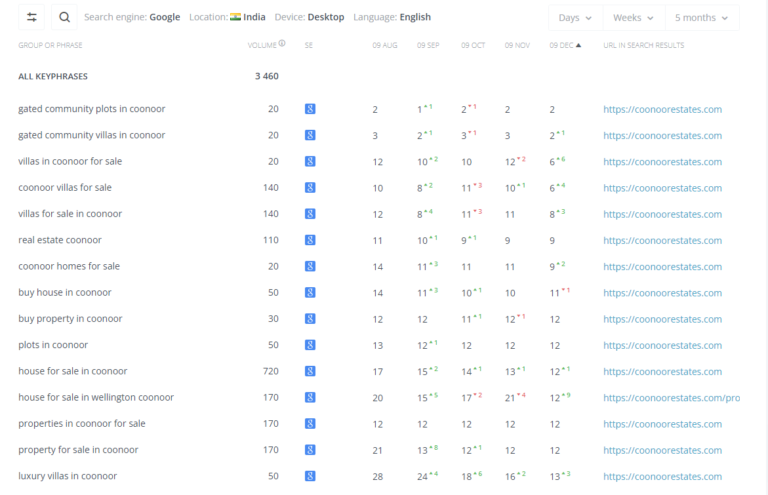Click the Group or Phrase column header
Screen dimensions: 768x495
pyautogui.click(x=51, y=45)
